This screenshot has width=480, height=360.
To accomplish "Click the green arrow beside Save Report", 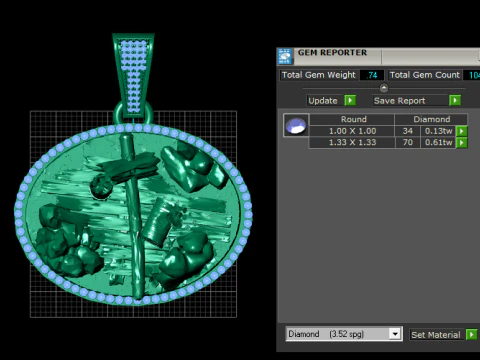I will (x=455, y=100).
